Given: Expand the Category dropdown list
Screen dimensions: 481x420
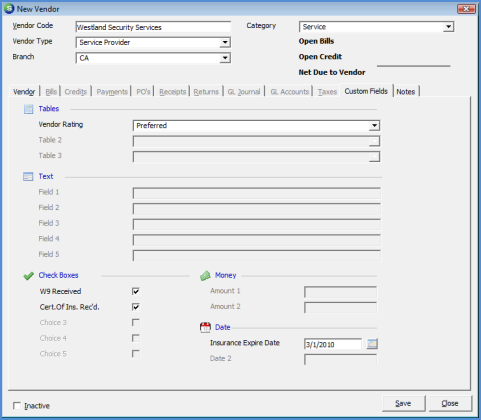Looking at the screenshot, I should 448,27.
